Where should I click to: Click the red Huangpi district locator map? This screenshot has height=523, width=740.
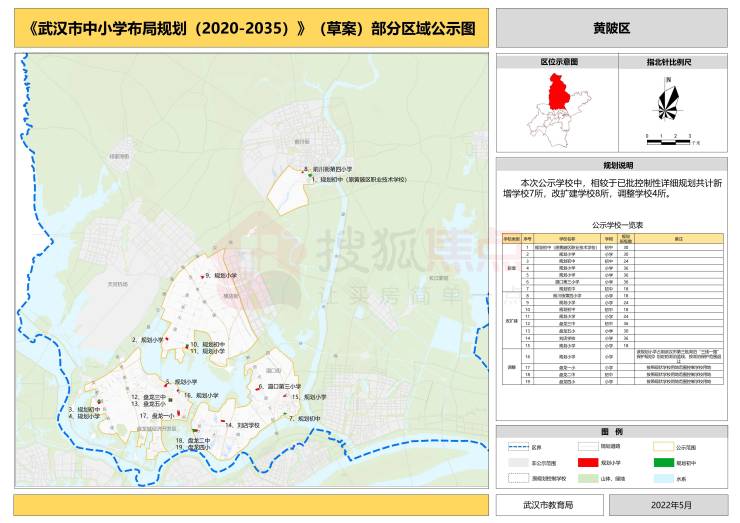point(549,96)
